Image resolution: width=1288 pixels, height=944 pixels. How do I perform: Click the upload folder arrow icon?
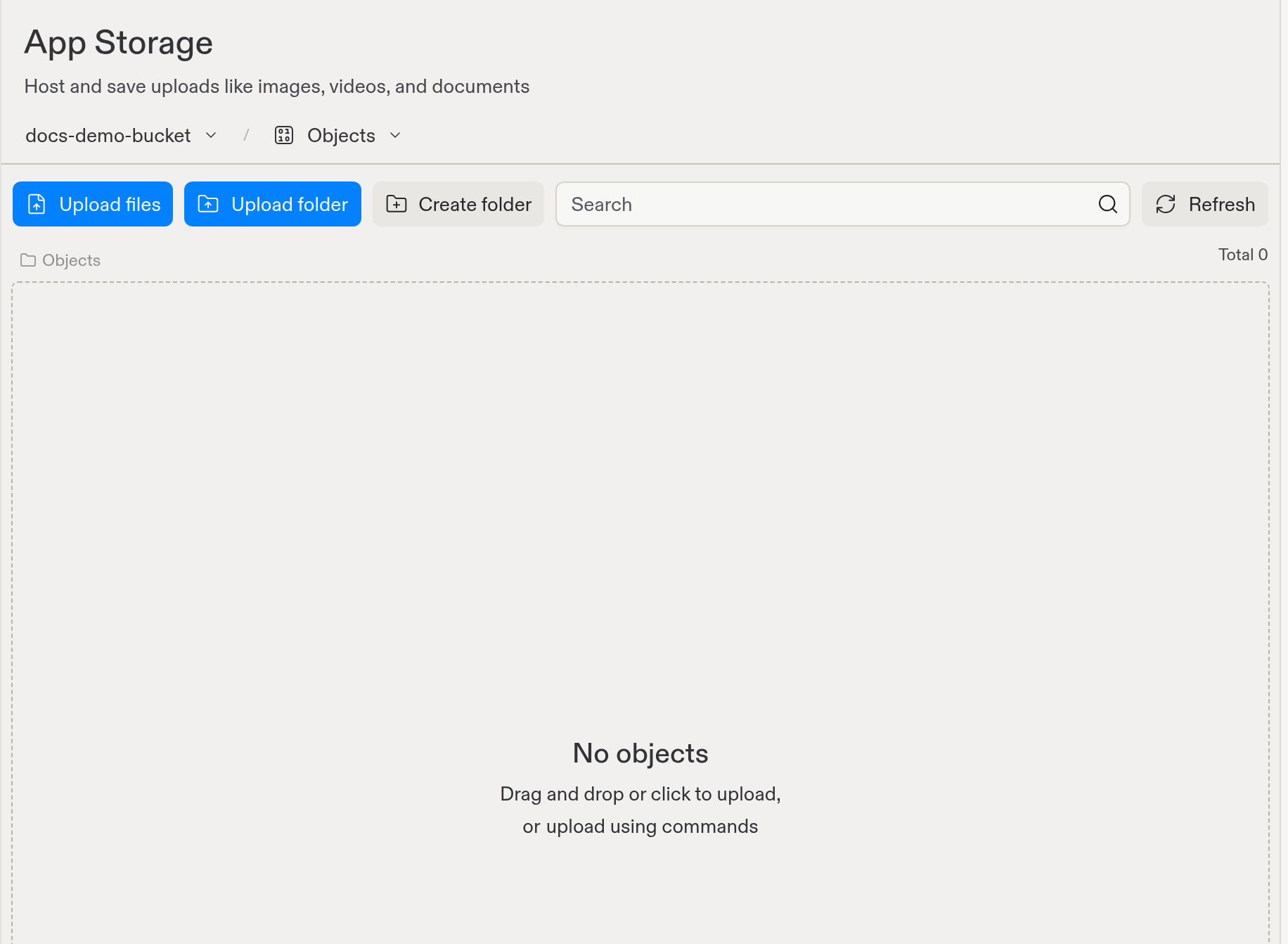[x=208, y=204]
